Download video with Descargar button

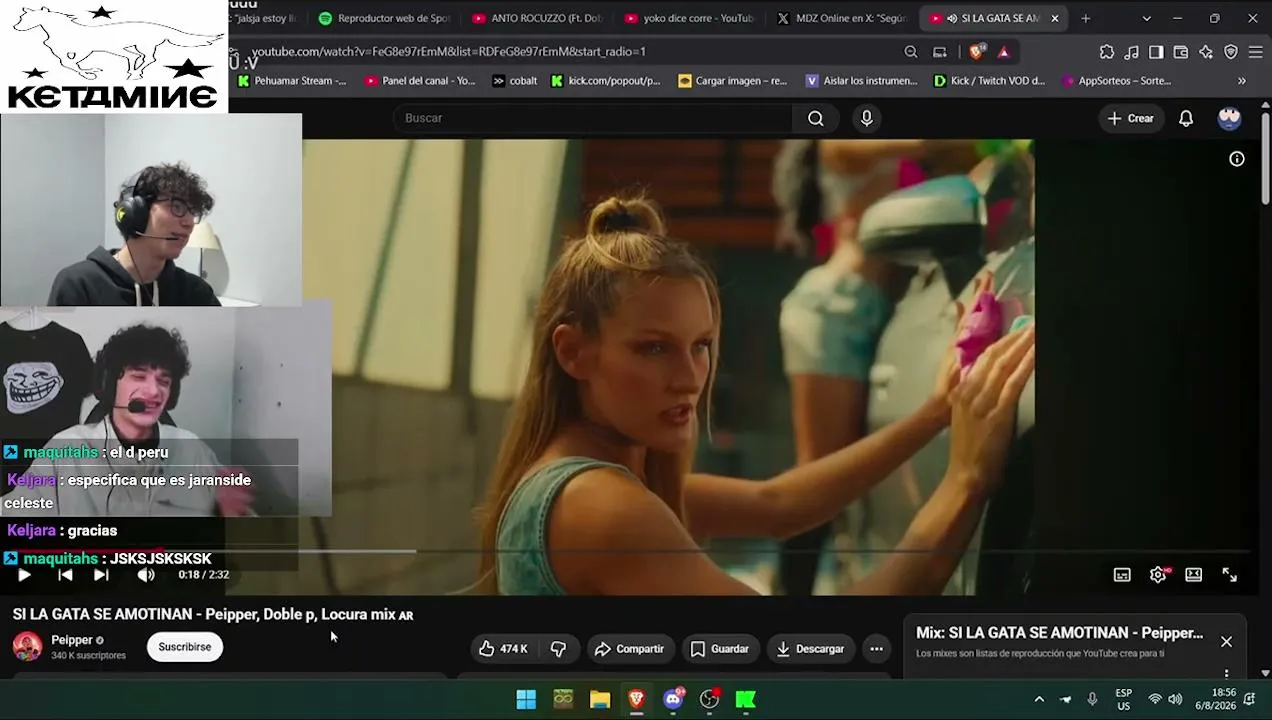pyautogui.click(x=810, y=649)
